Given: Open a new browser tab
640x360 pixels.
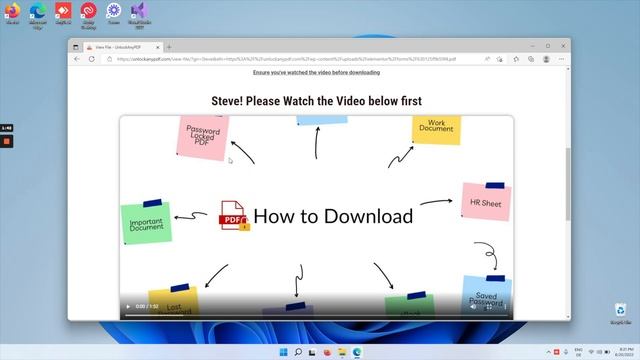Looking at the screenshot, I should pyautogui.click(x=169, y=47).
